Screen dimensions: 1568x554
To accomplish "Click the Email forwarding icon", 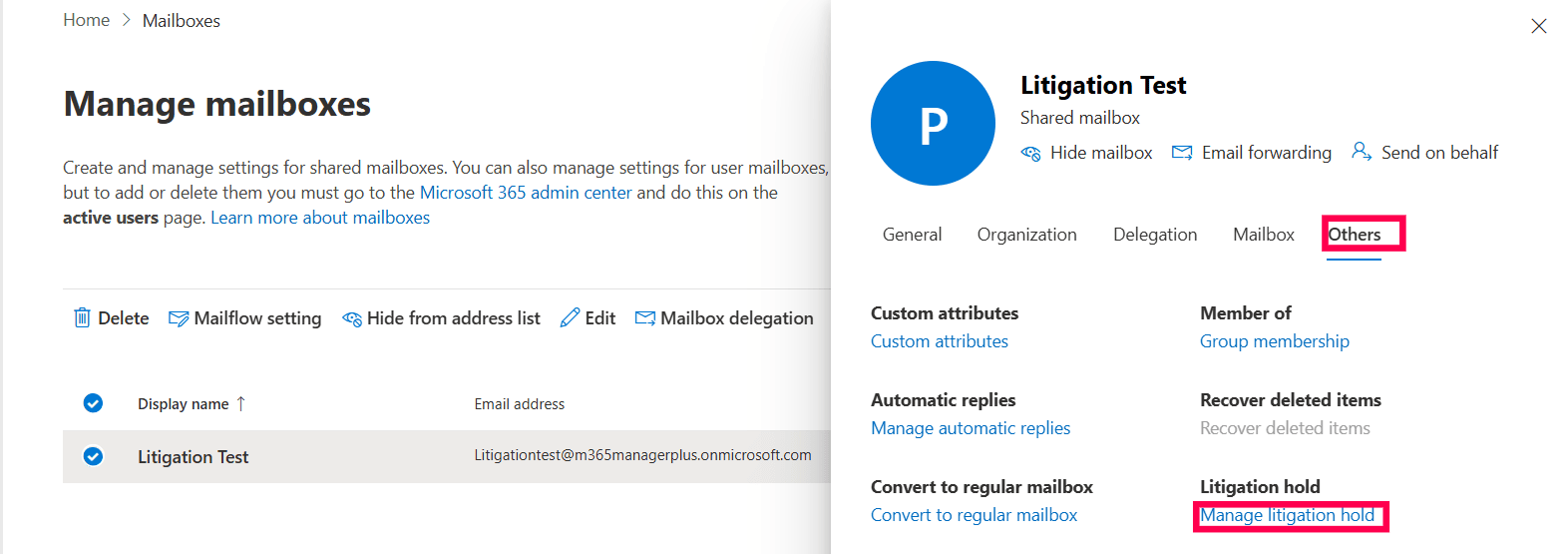I will [x=1182, y=153].
